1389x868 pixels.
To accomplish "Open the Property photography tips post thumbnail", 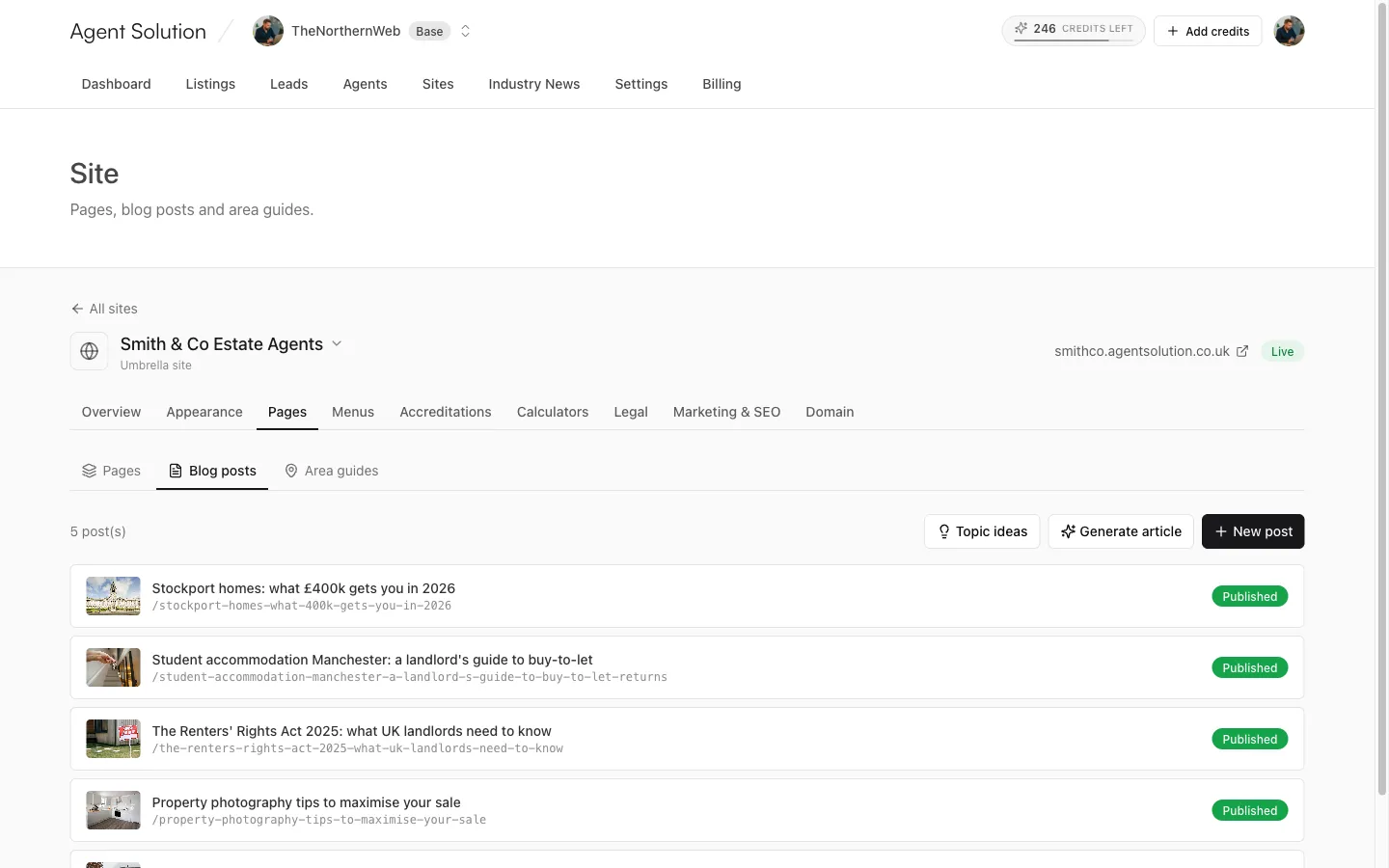I will (x=113, y=810).
